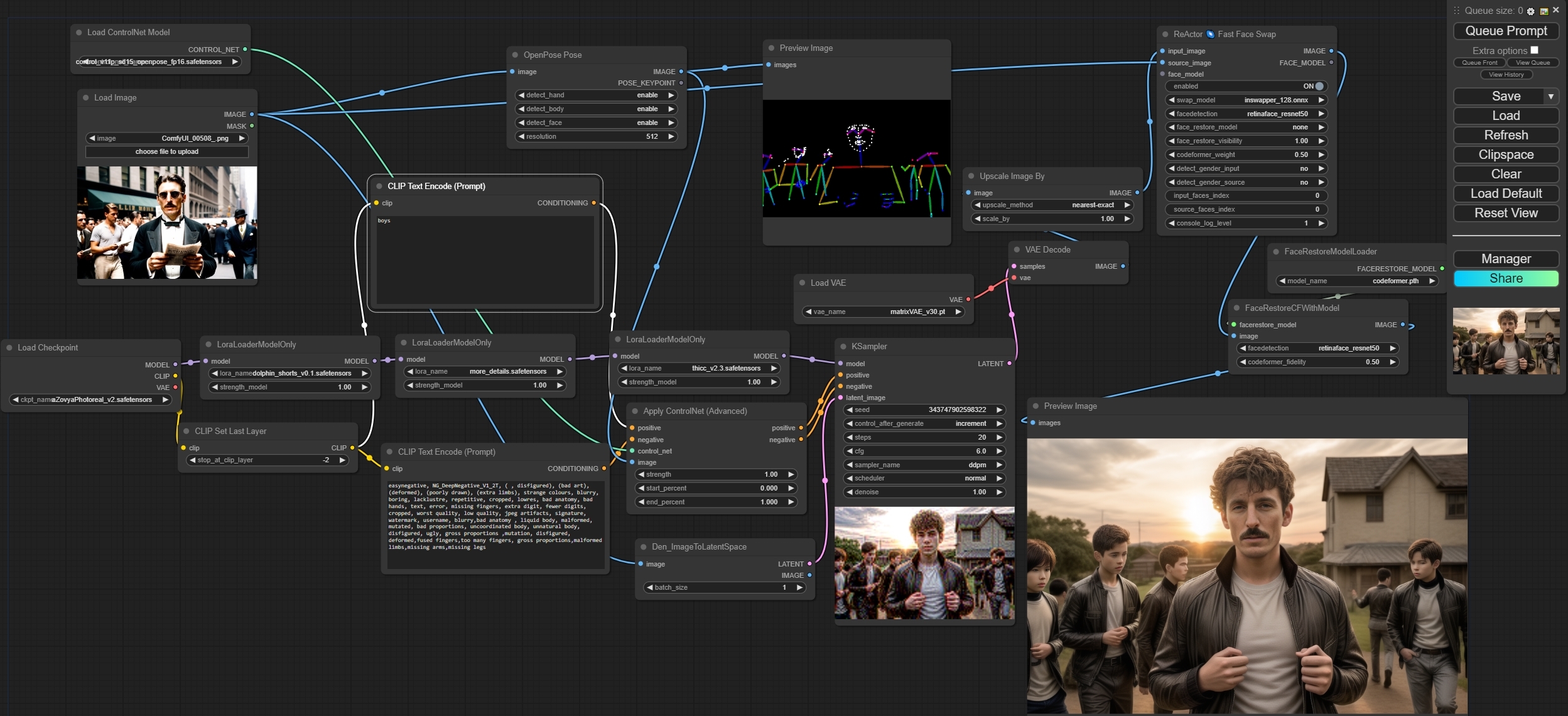Open the Save button dropdown arrow

(x=1550, y=97)
